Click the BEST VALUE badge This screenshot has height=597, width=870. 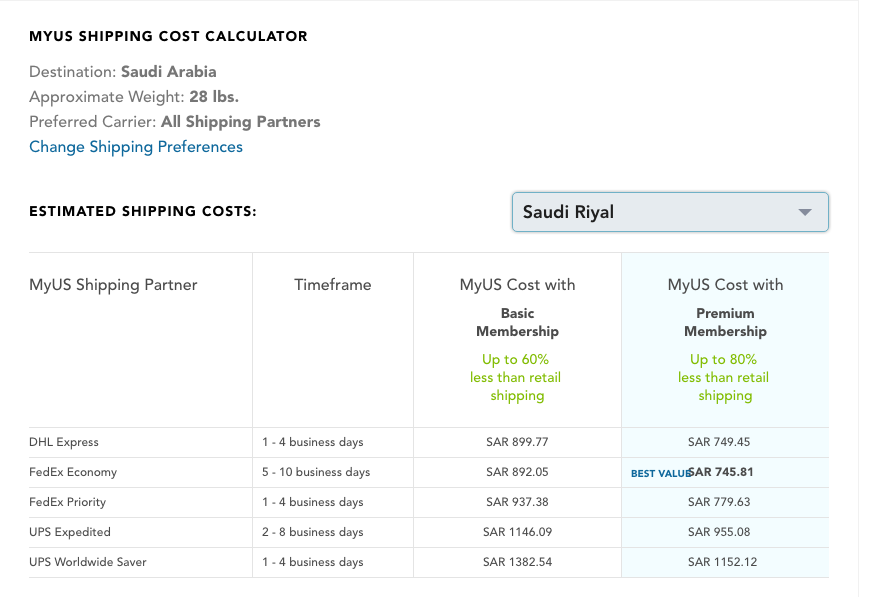[659, 473]
